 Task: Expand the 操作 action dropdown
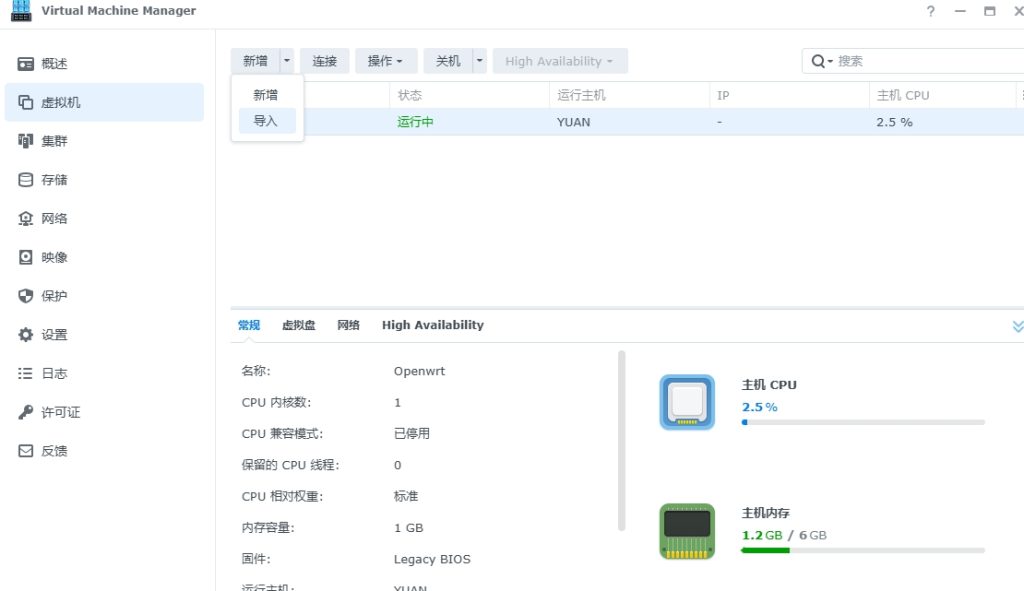(385, 61)
